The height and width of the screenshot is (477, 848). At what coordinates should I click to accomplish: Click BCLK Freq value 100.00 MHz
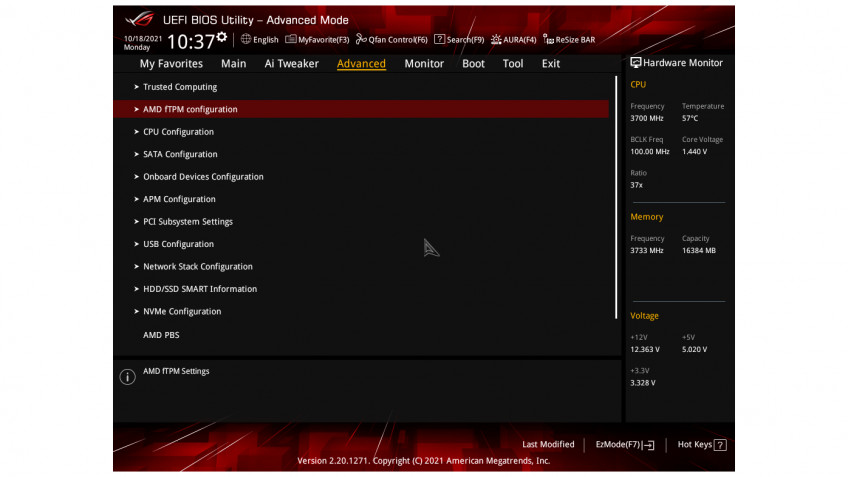(650, 152)
